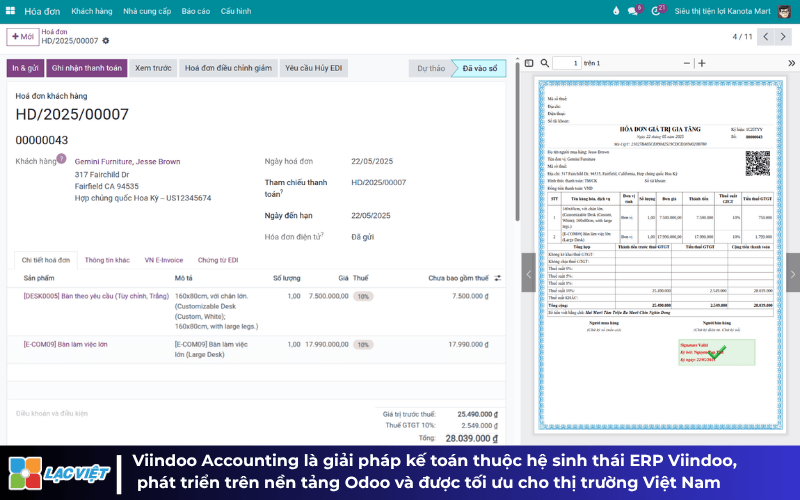Open PDF viewer more tools chevrons
This screenshot has height=500, width=800.
791,63
